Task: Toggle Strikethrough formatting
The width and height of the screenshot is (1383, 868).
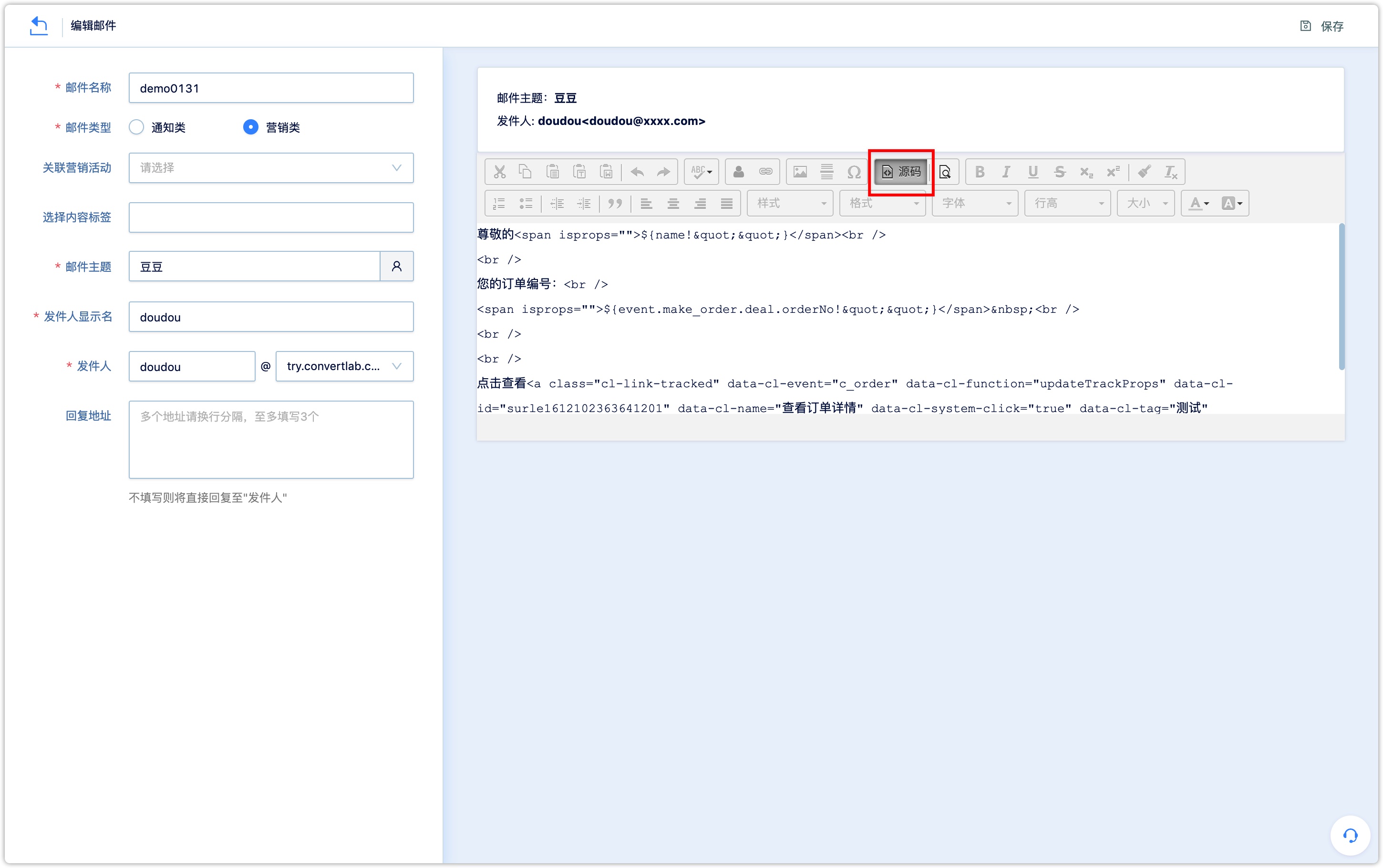Action: (1059, 172)
